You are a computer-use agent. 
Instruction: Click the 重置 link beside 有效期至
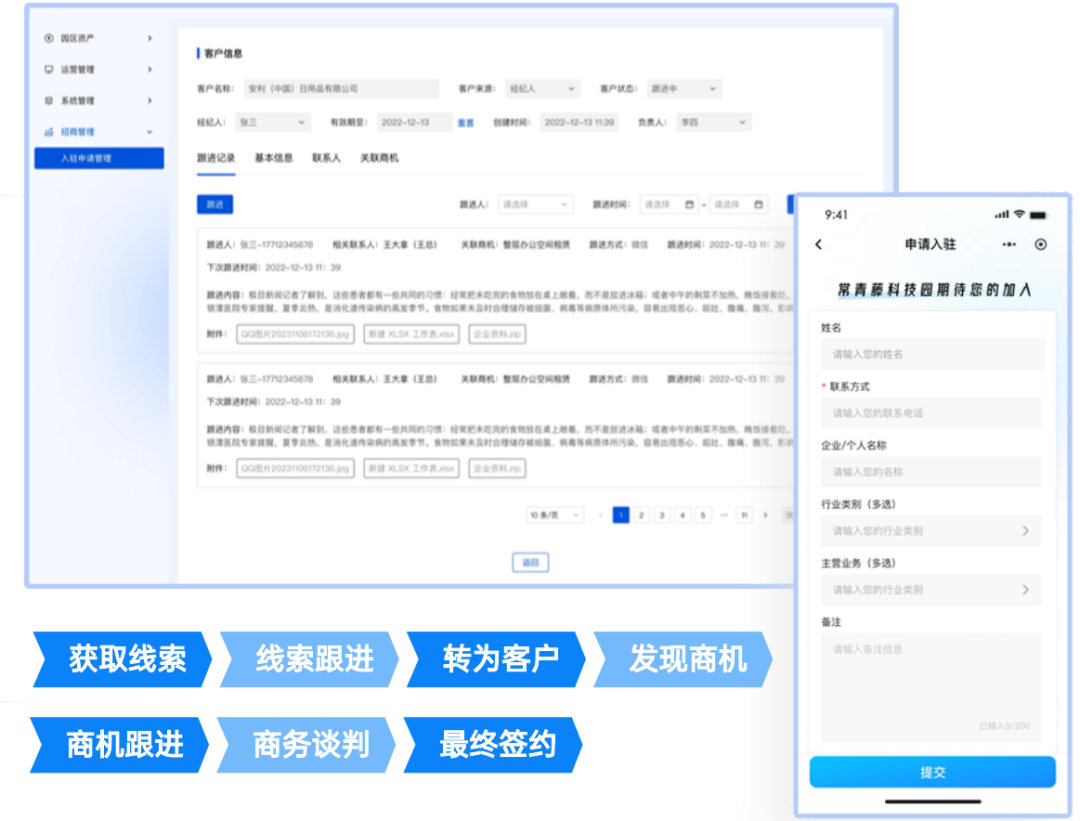pos(466,123)
